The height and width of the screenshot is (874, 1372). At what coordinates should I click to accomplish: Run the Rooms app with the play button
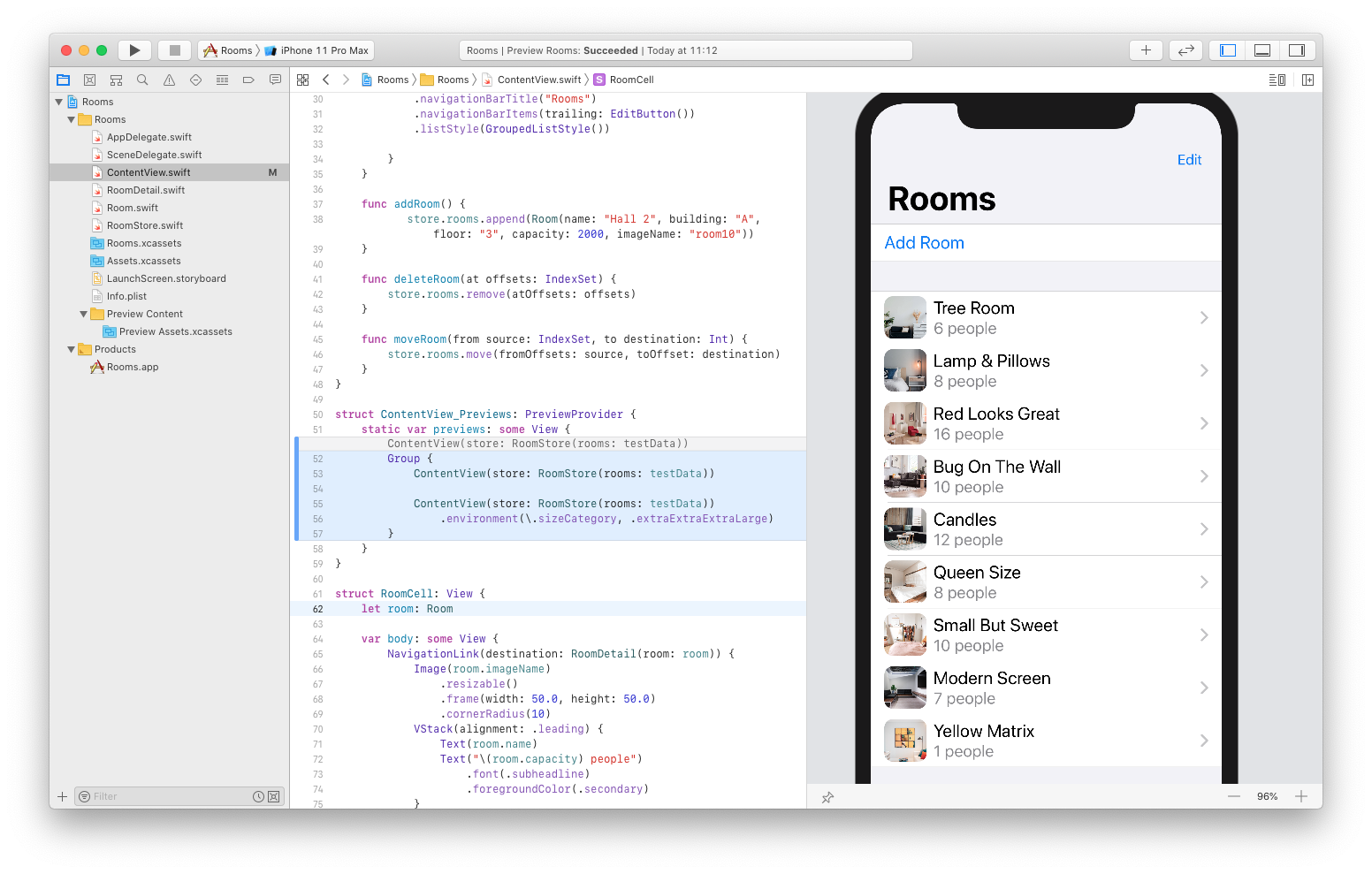134,49
